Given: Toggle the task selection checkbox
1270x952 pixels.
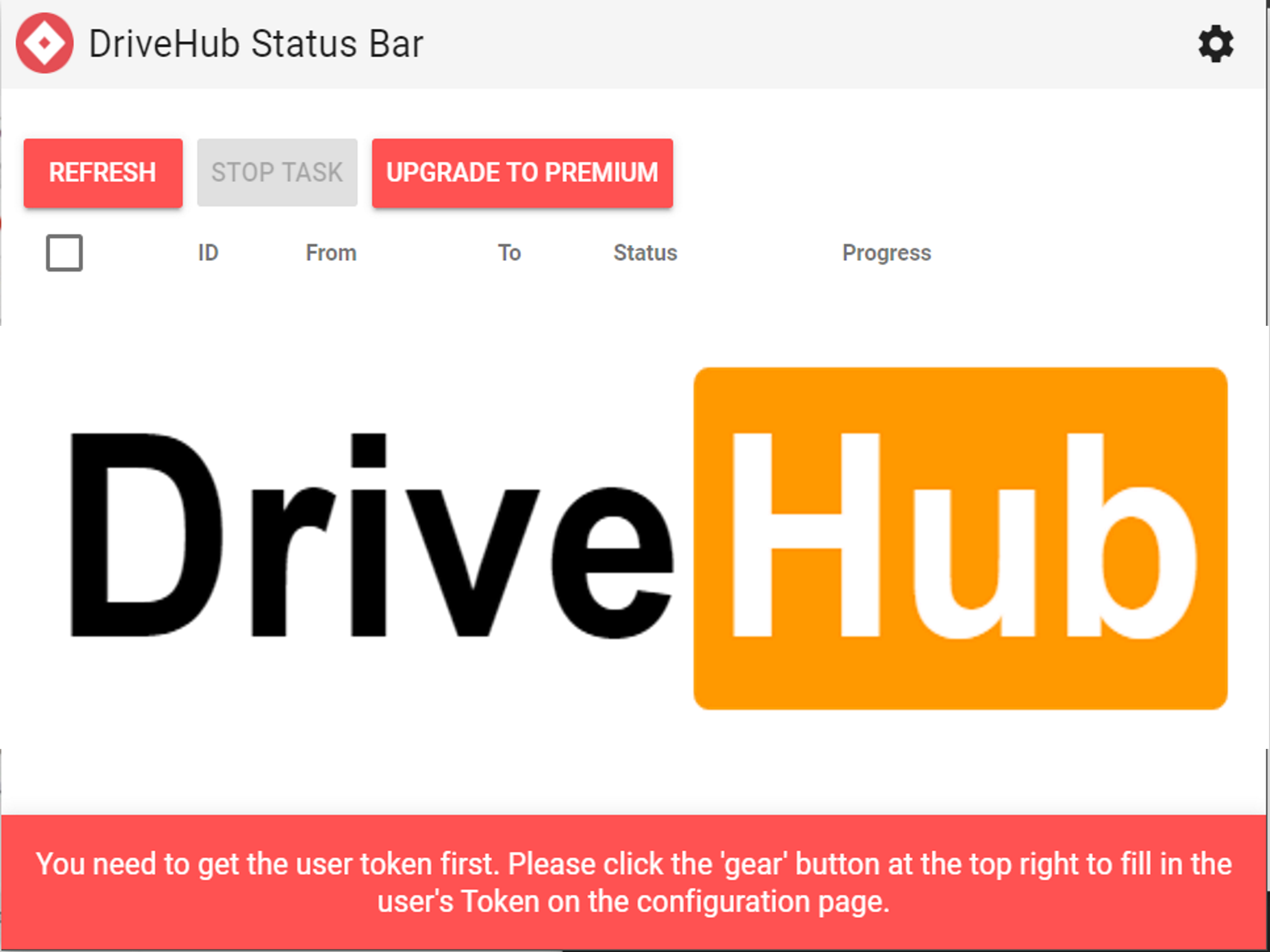Looking at the screenshot, I should pos(64,252).
